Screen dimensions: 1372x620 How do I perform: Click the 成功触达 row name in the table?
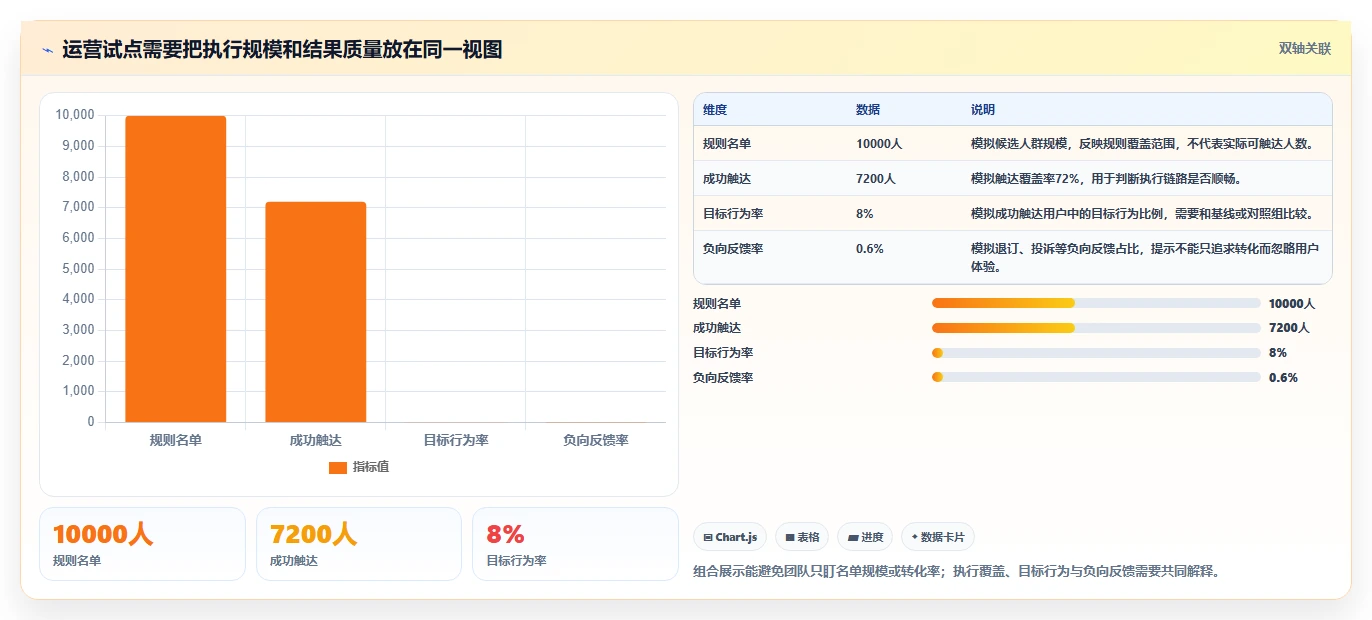(727, 179)
